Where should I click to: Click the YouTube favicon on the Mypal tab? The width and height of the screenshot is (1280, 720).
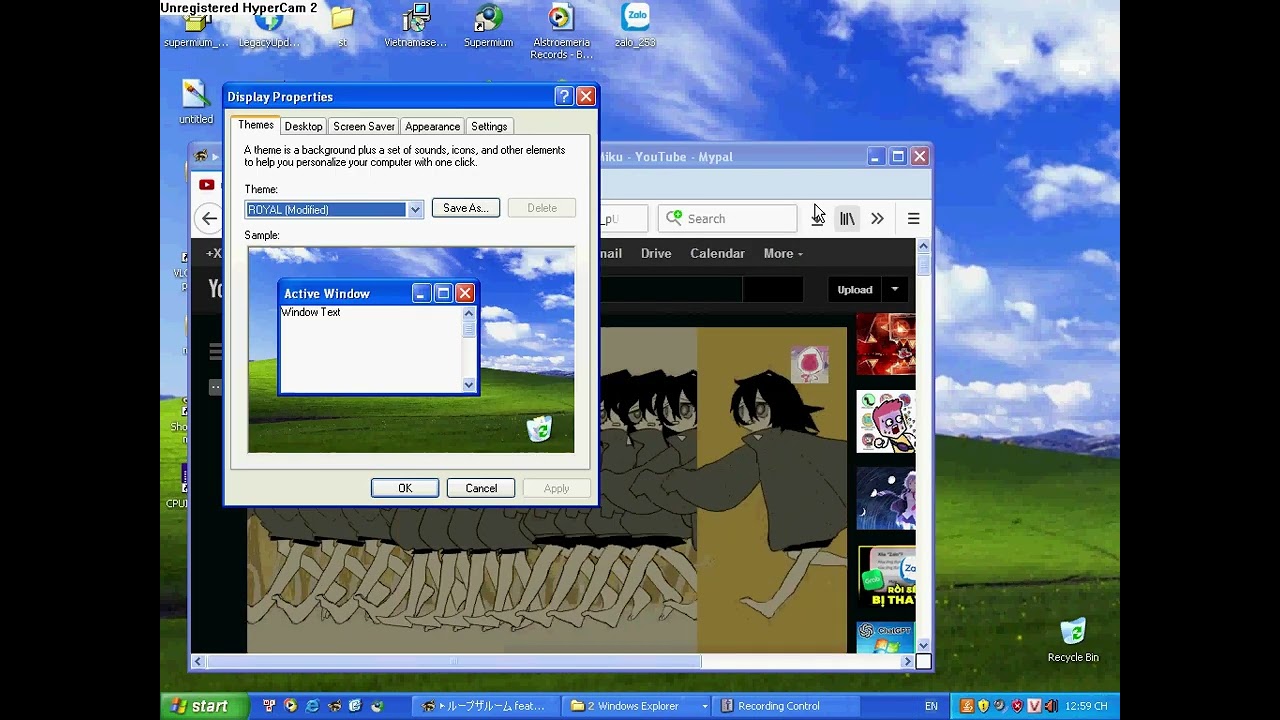(206, 184)
